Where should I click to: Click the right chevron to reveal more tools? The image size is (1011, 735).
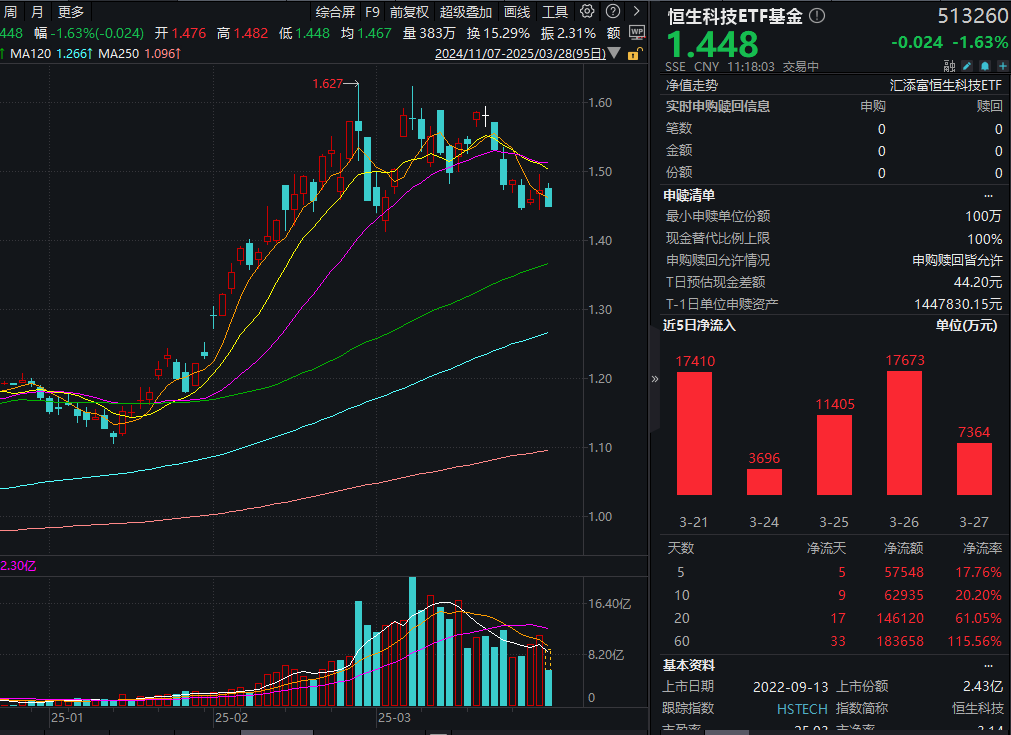click(x=636, y=12)
